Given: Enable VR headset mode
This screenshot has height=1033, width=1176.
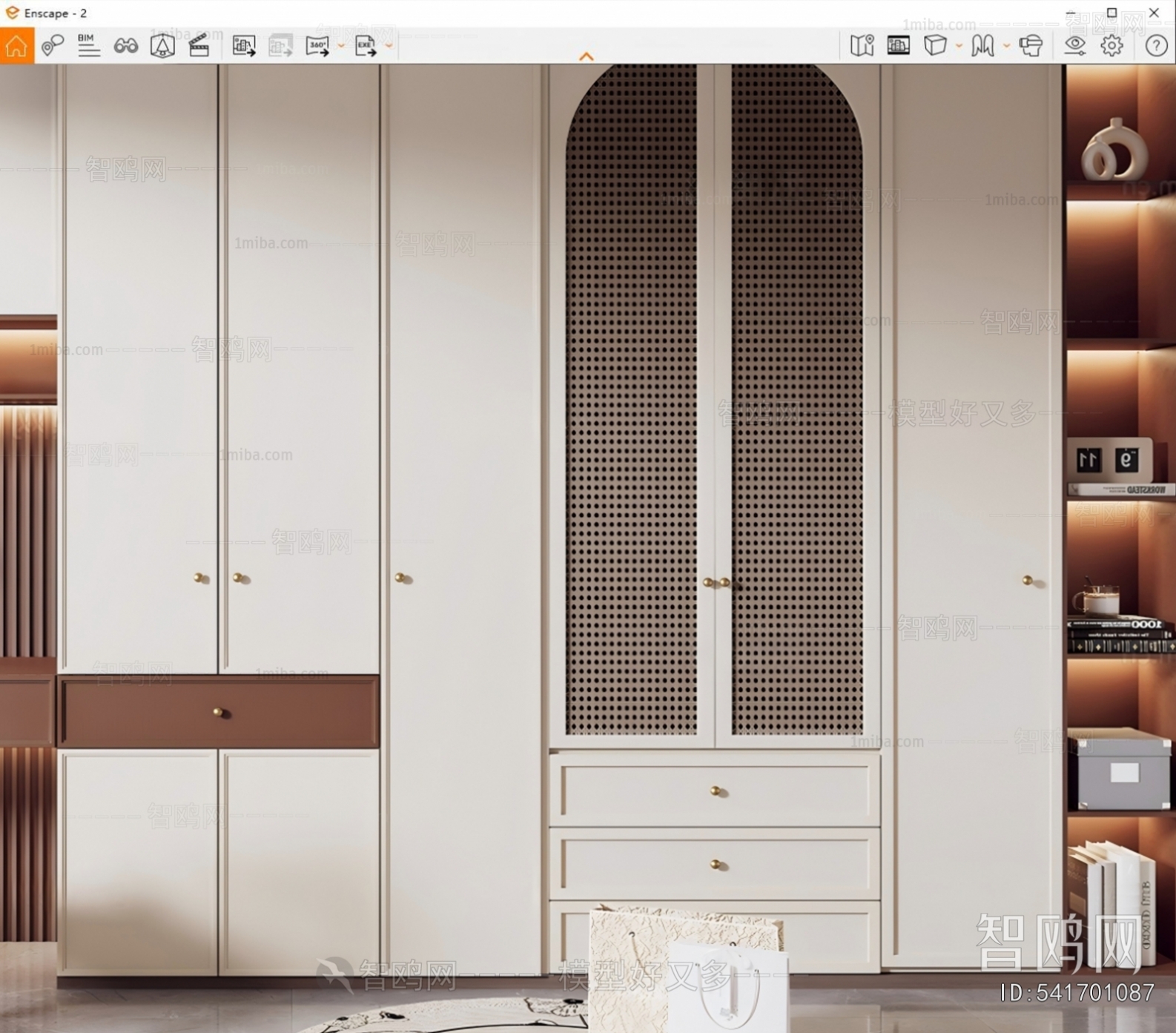Looking at the screenshot, I should pyautogui.click(x=1031, y=45).
